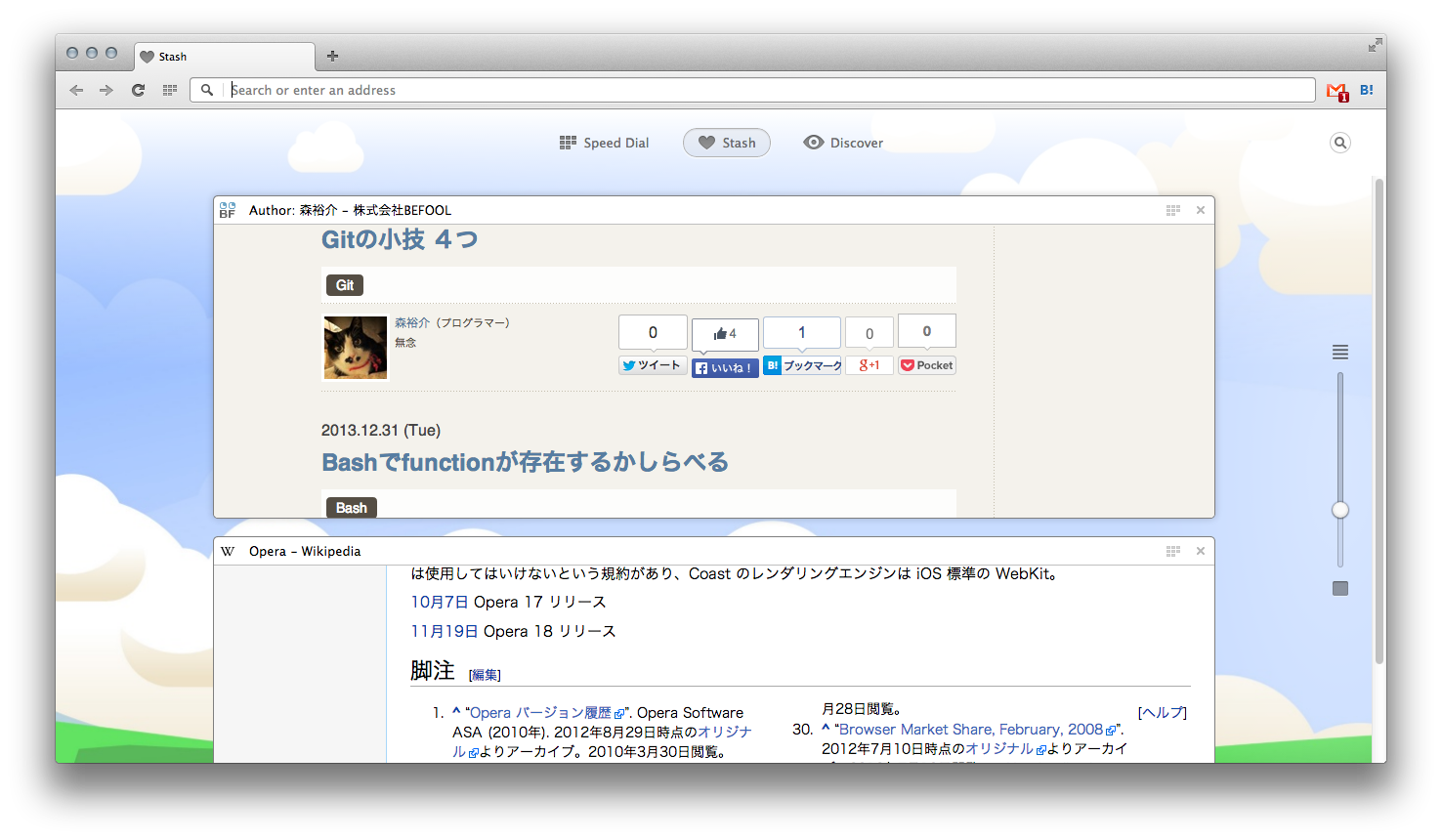Switch to the Discover view
Screen dimensions: 1442x840
point(843,143)
